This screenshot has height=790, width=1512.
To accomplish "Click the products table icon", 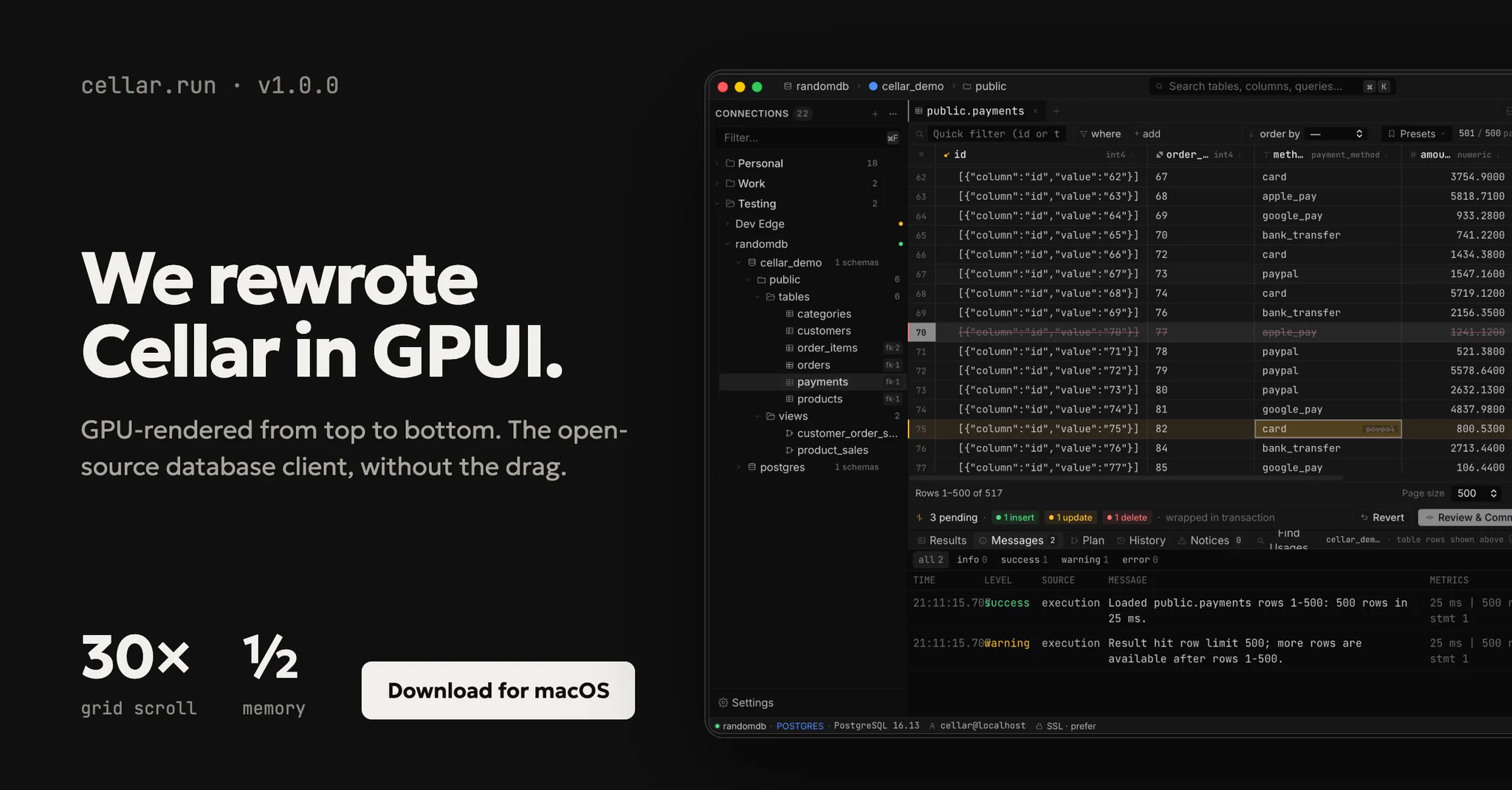I will [789, 399].
